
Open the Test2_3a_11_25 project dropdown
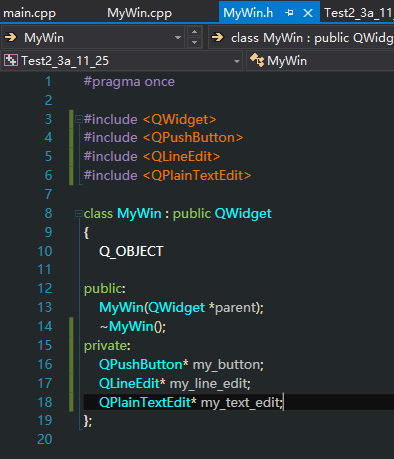pos(237,61)
